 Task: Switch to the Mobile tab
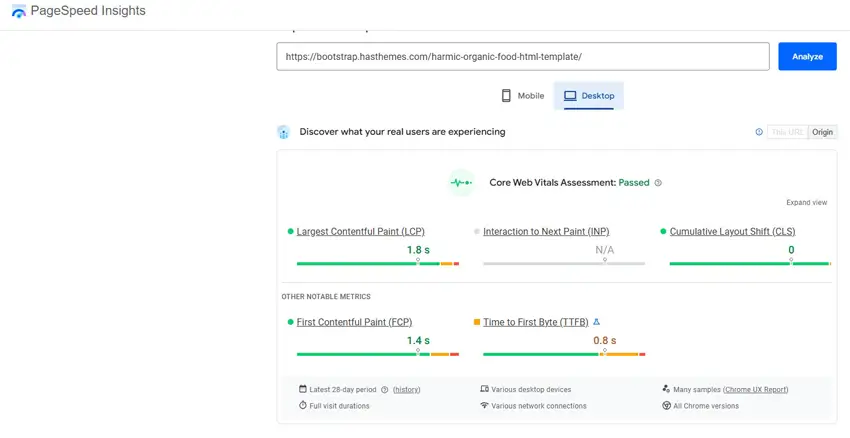pos(523,96)
